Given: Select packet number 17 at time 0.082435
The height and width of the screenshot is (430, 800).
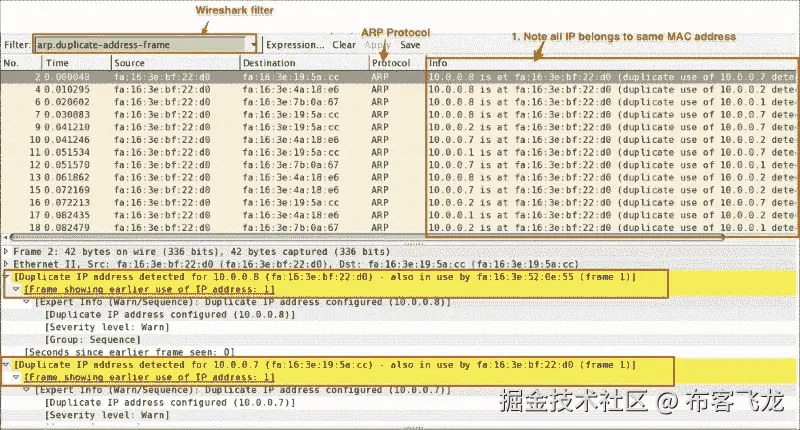Looking at the screenshot, I should click(399, 215).
